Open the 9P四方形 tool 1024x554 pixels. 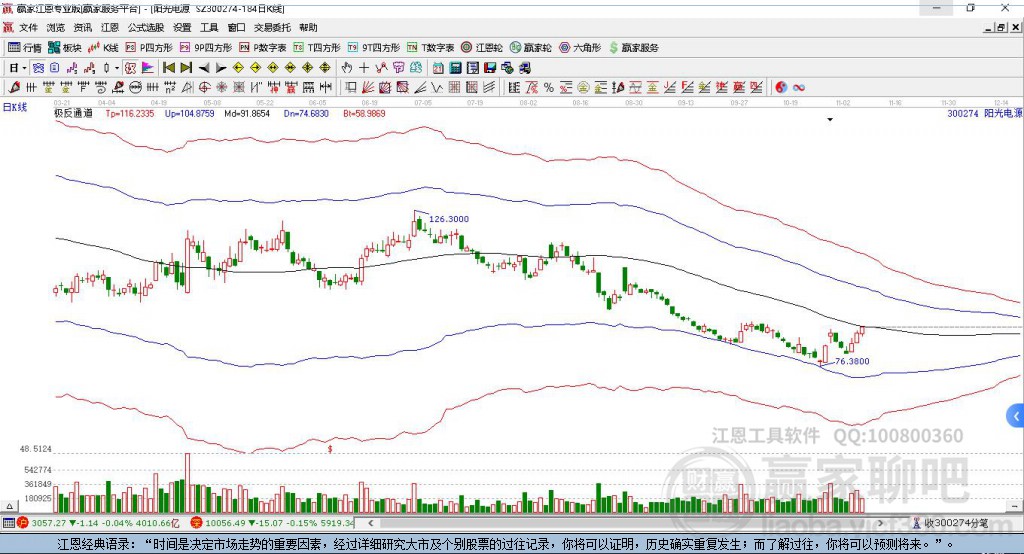coord(206,48)
